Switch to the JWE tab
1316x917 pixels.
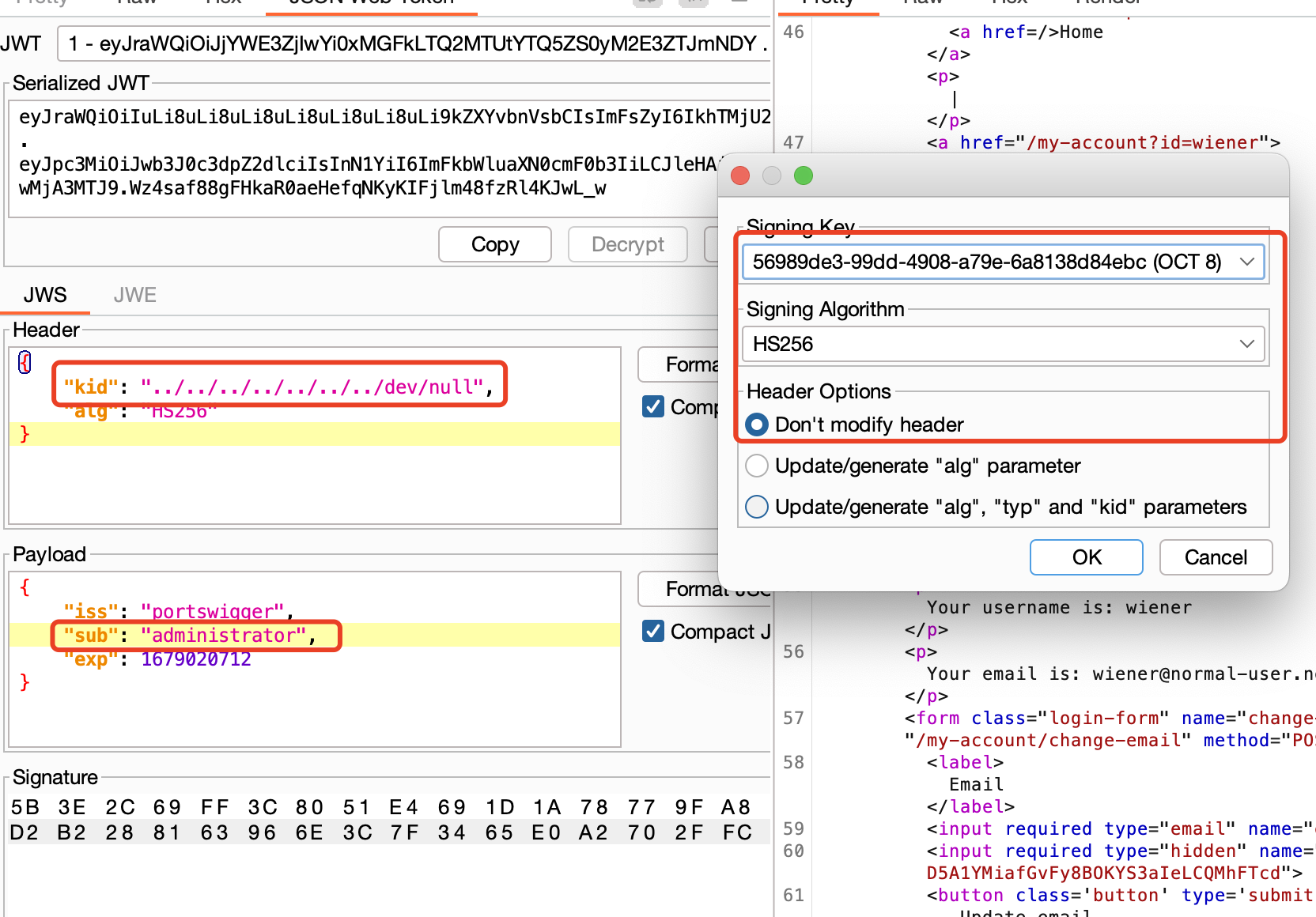135,295
